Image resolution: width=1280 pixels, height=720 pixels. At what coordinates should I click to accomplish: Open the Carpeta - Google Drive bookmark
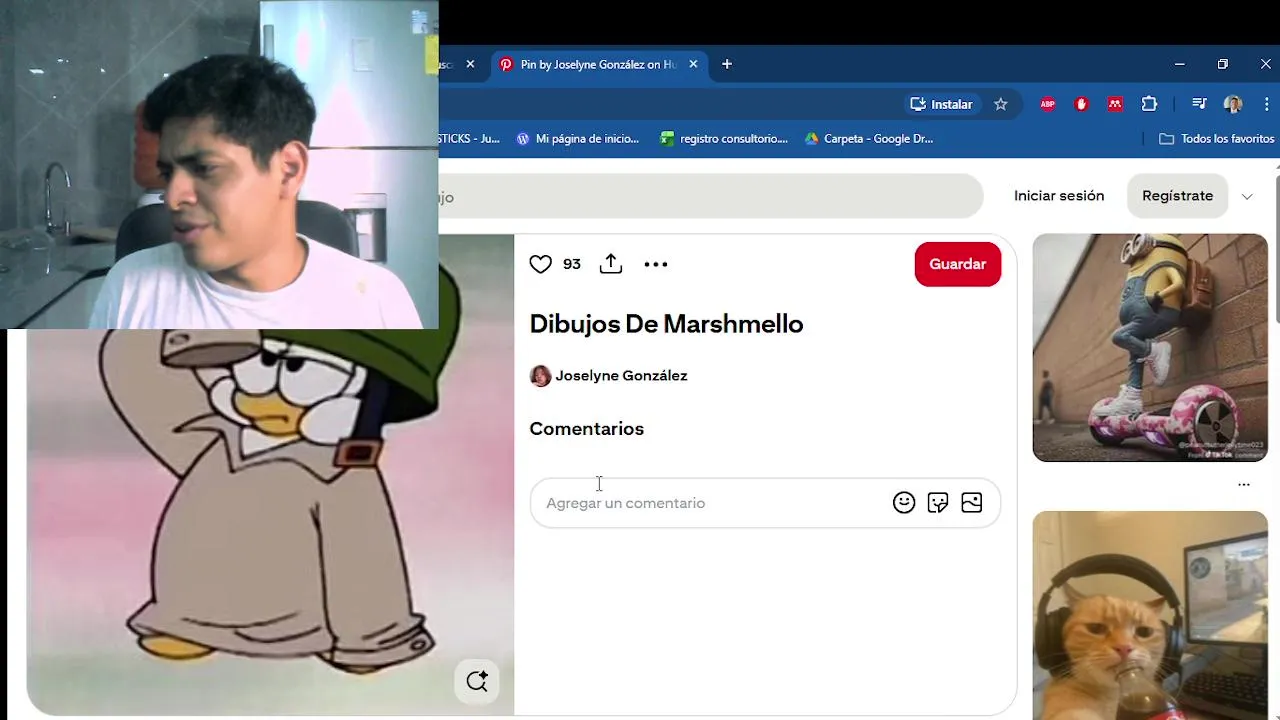coord(869,139)
